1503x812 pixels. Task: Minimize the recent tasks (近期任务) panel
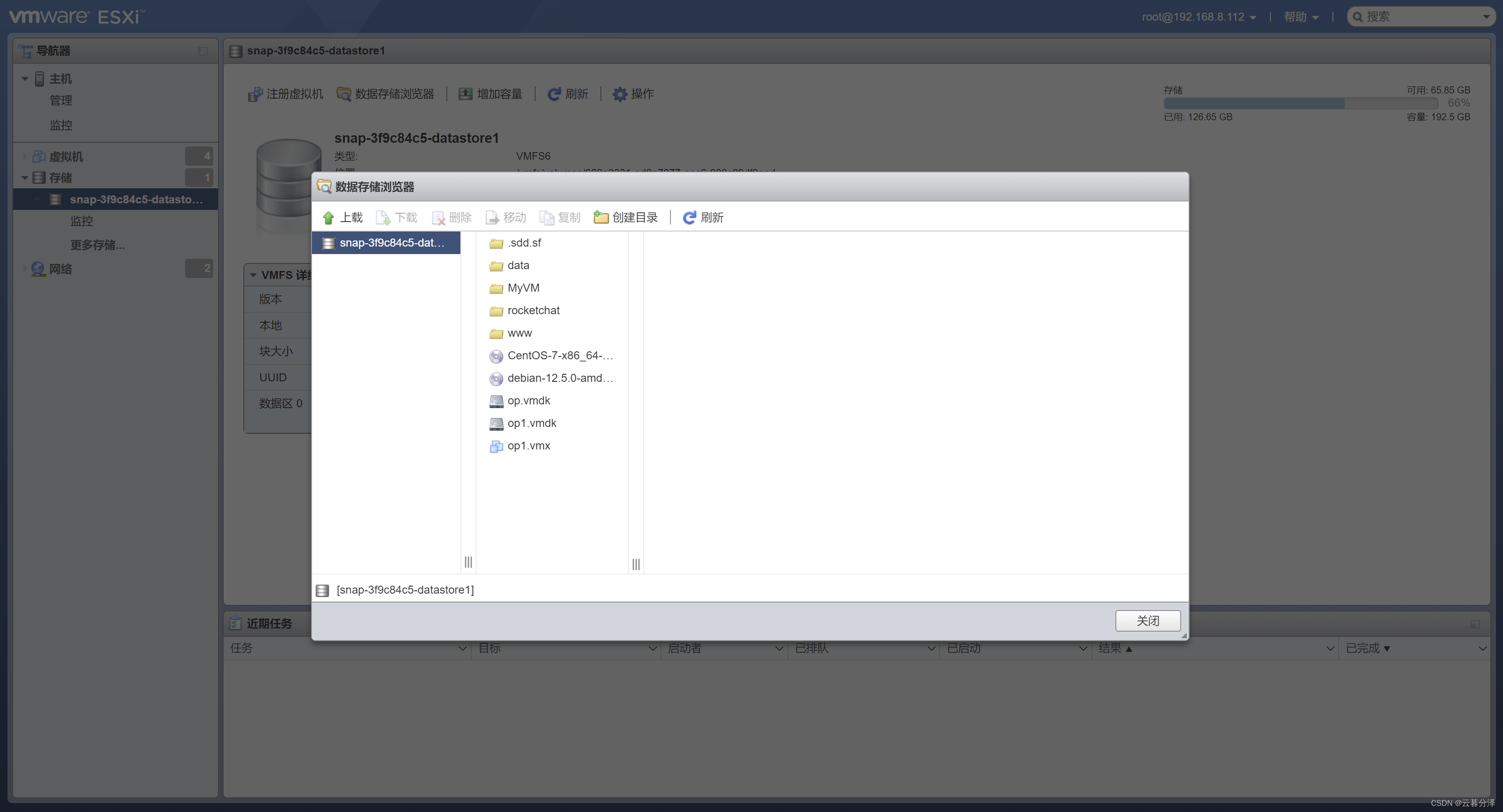click(x=1474, y=624)
